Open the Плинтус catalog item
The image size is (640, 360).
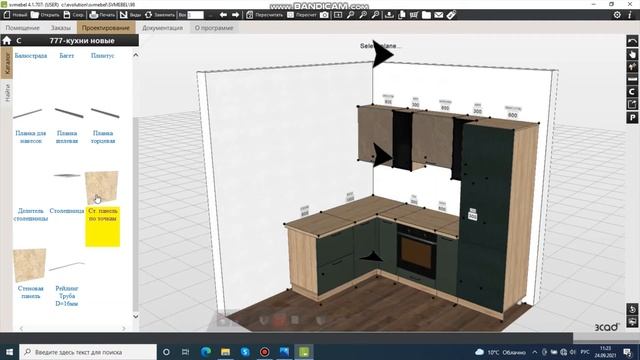102,56
